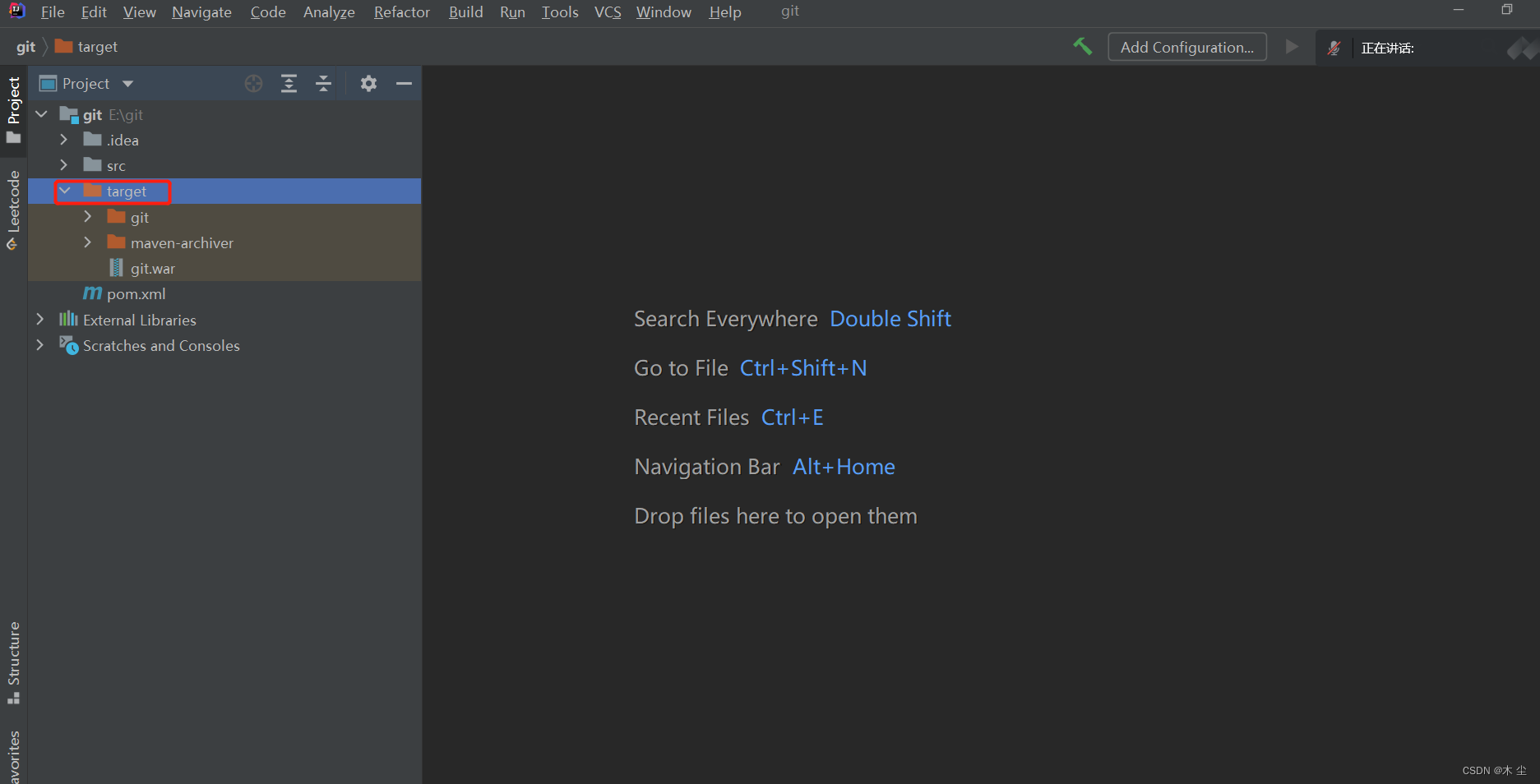
Task: Open the Leetcode tool window tab
Action: click(13, 210)
